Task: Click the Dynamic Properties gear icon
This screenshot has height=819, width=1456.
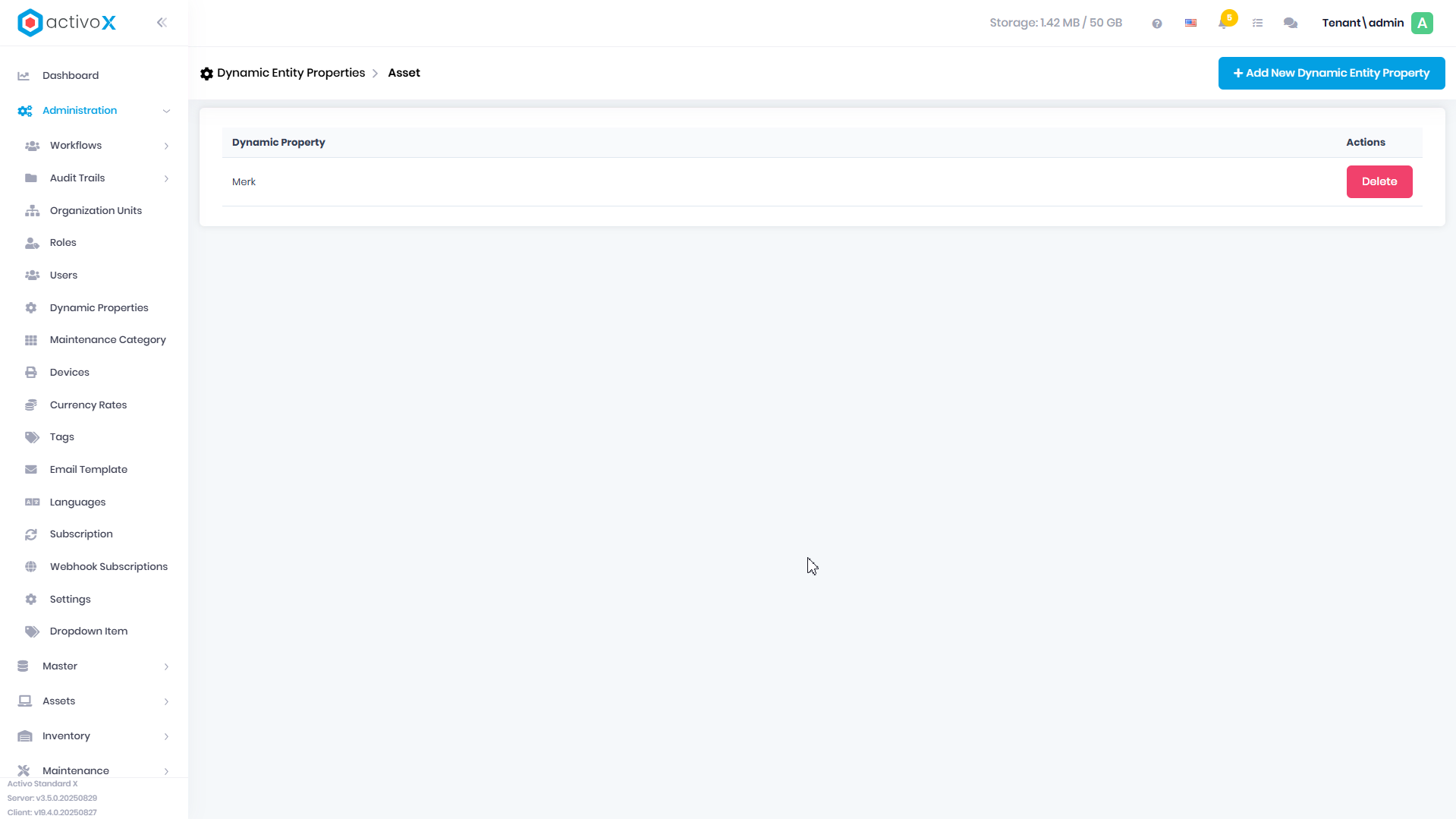Action: click(x=31, y=308)
